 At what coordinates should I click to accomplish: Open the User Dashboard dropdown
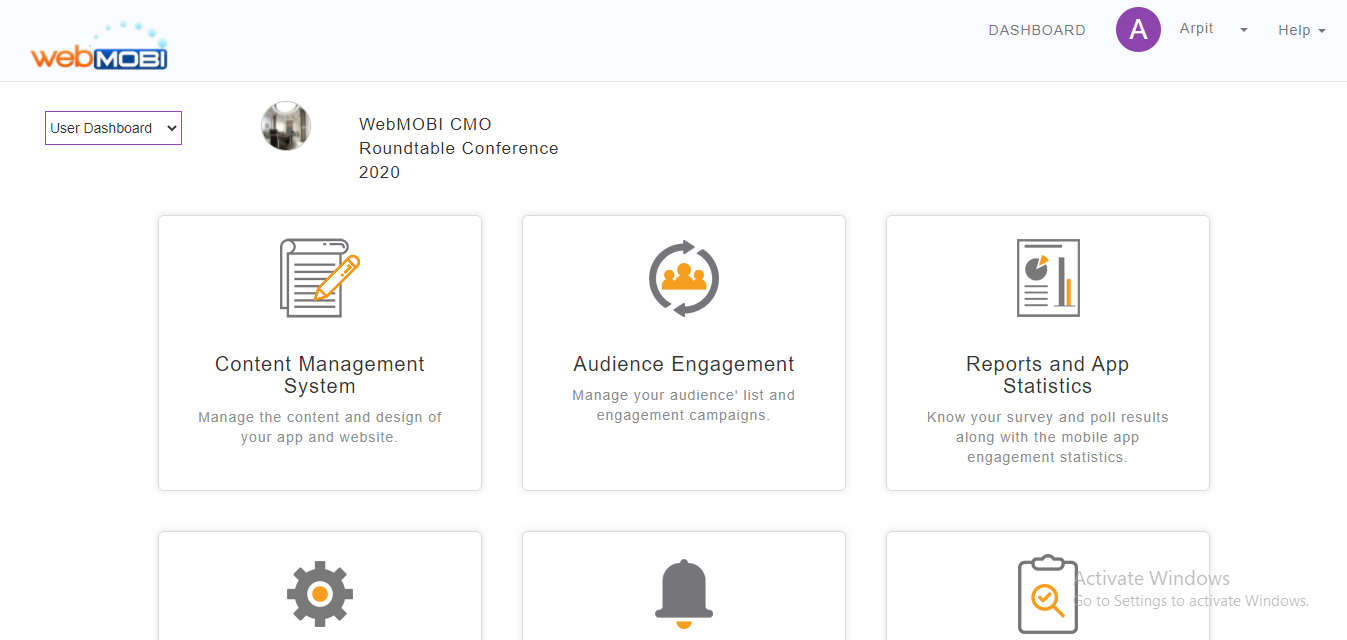click(x=113, y=128)
